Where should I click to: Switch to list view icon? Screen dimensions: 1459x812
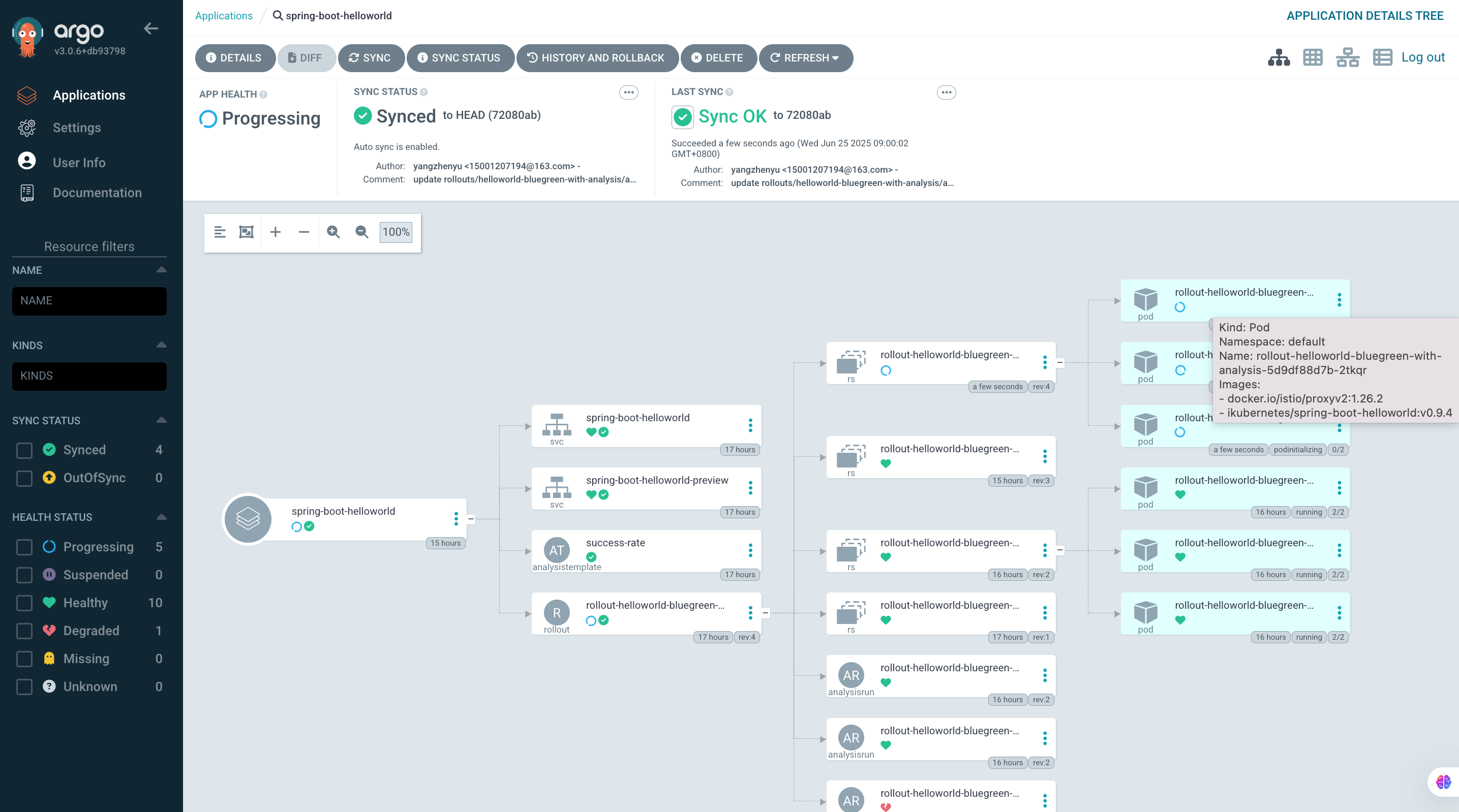pyautogui.click(x=1382, y=58)
